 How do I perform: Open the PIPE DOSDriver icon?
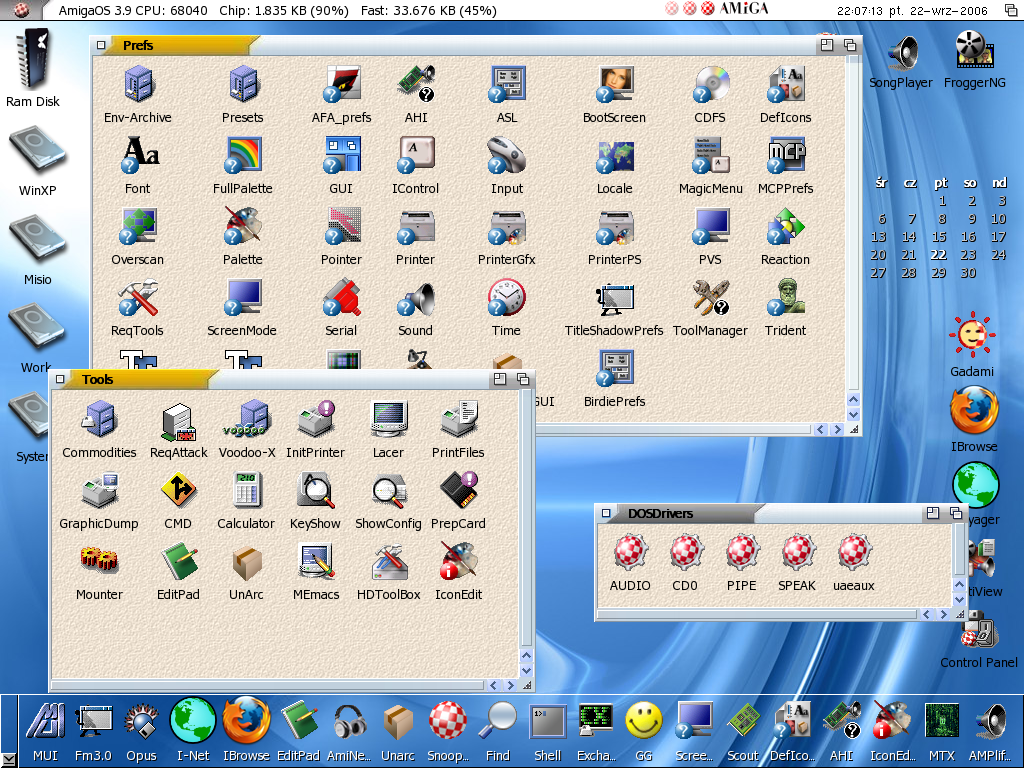743,552
